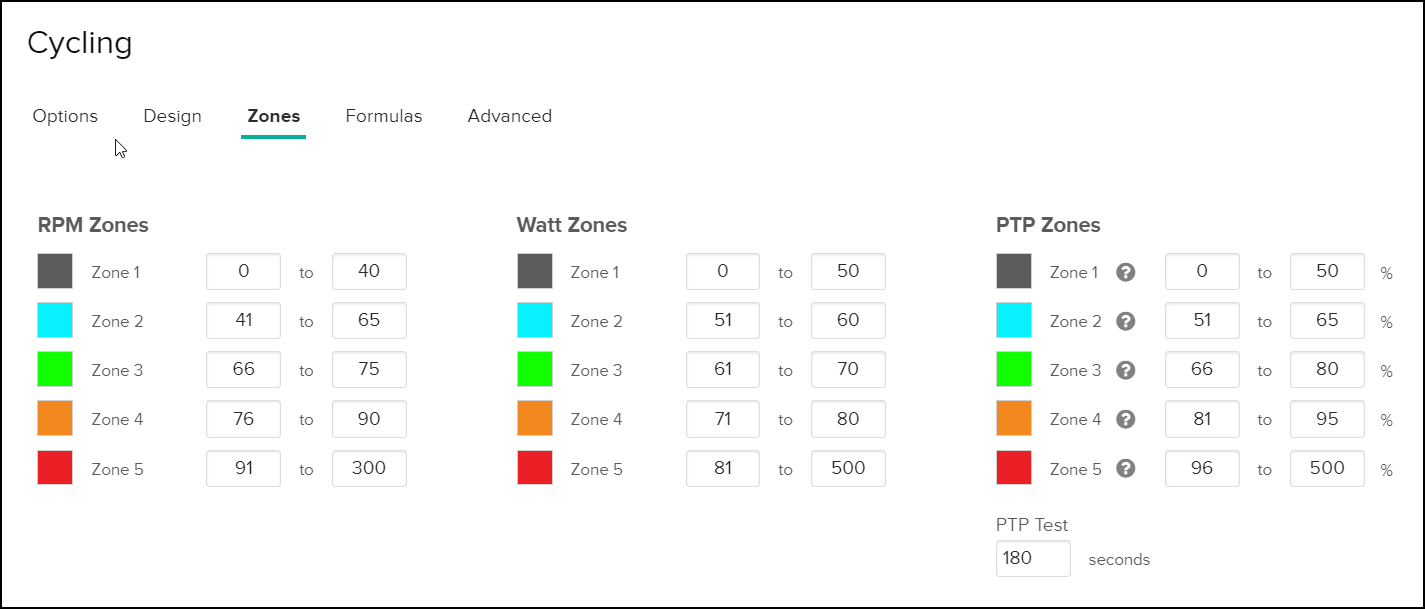The width and height of the screenshot is (1425, 609).
Task: Open the Advanced tab
Action: [509, 116]
